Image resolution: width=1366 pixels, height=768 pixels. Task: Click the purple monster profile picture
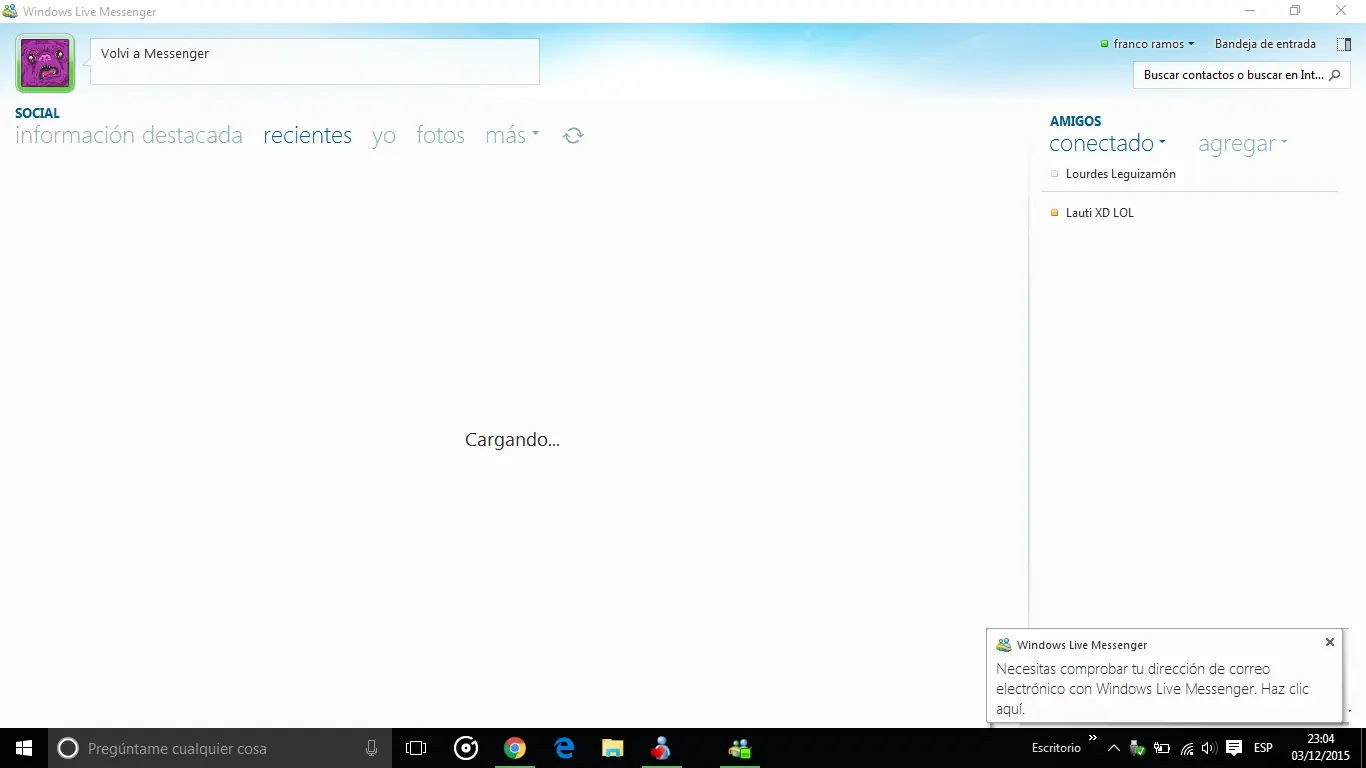[45, 63]
